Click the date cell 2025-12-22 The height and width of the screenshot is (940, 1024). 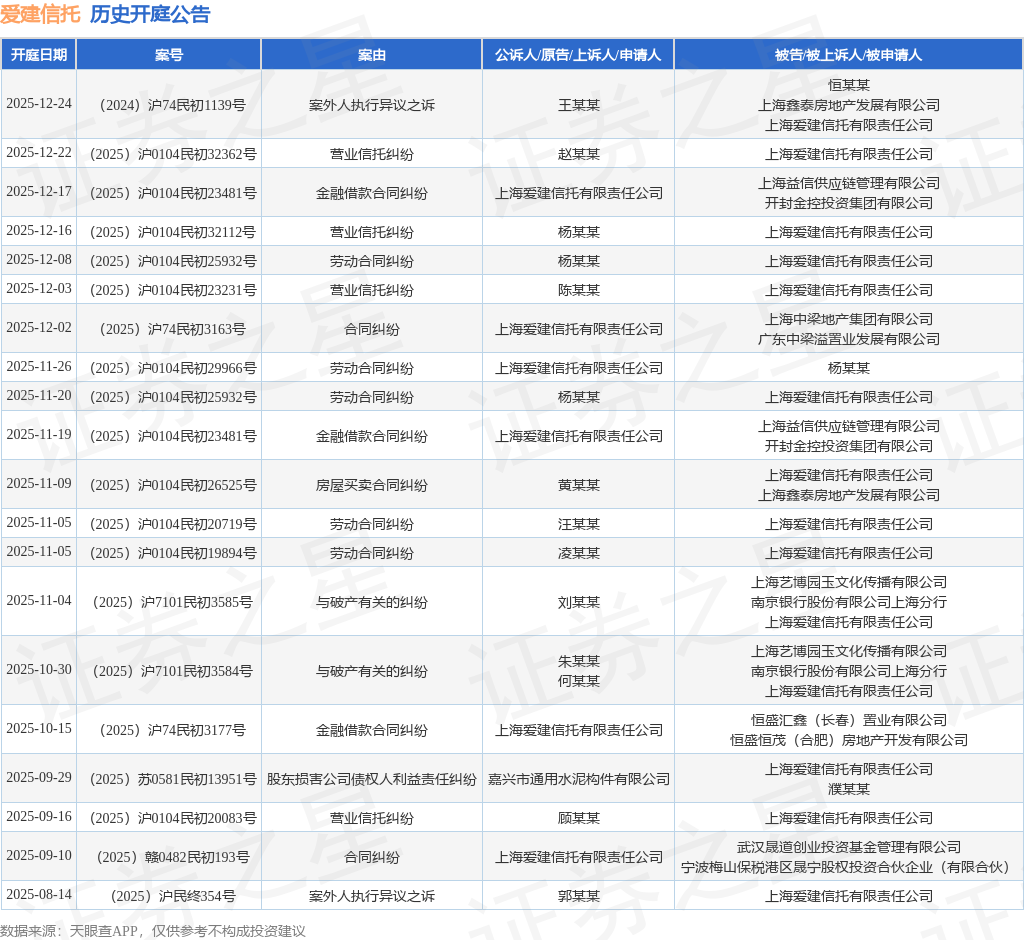pyautogui.click(x=39, y=153)
